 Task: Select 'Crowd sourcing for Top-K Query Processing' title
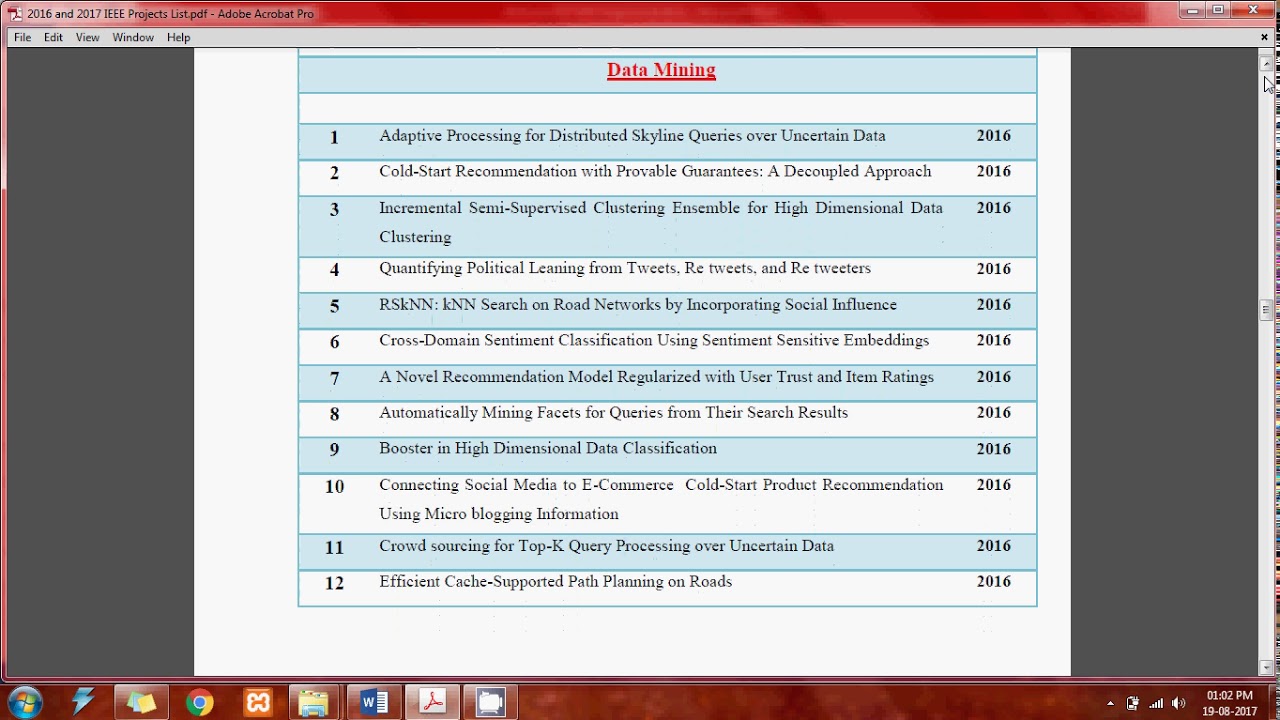[606, 546]
